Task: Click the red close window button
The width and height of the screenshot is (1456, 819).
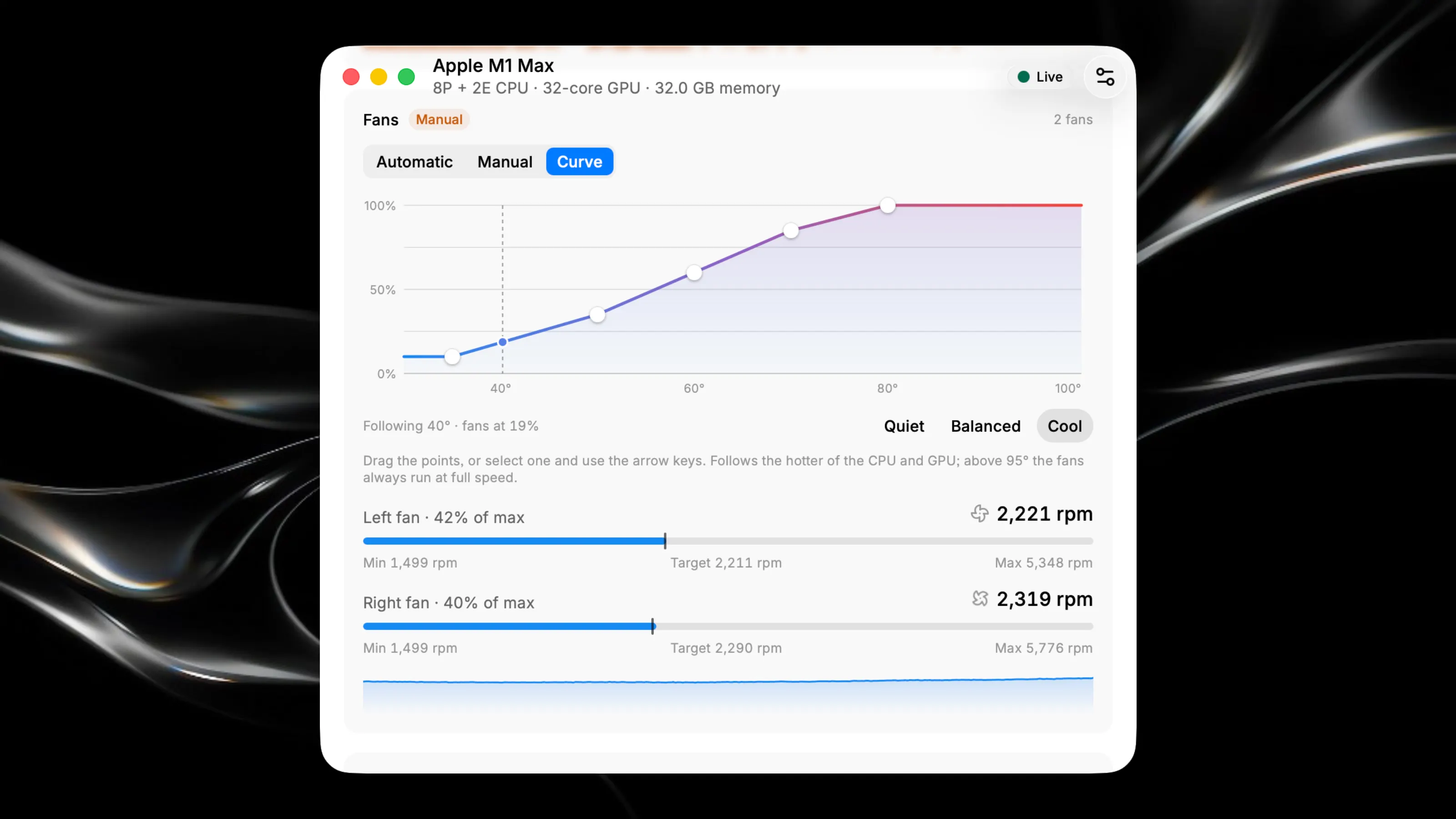Action: coord(351,77)
